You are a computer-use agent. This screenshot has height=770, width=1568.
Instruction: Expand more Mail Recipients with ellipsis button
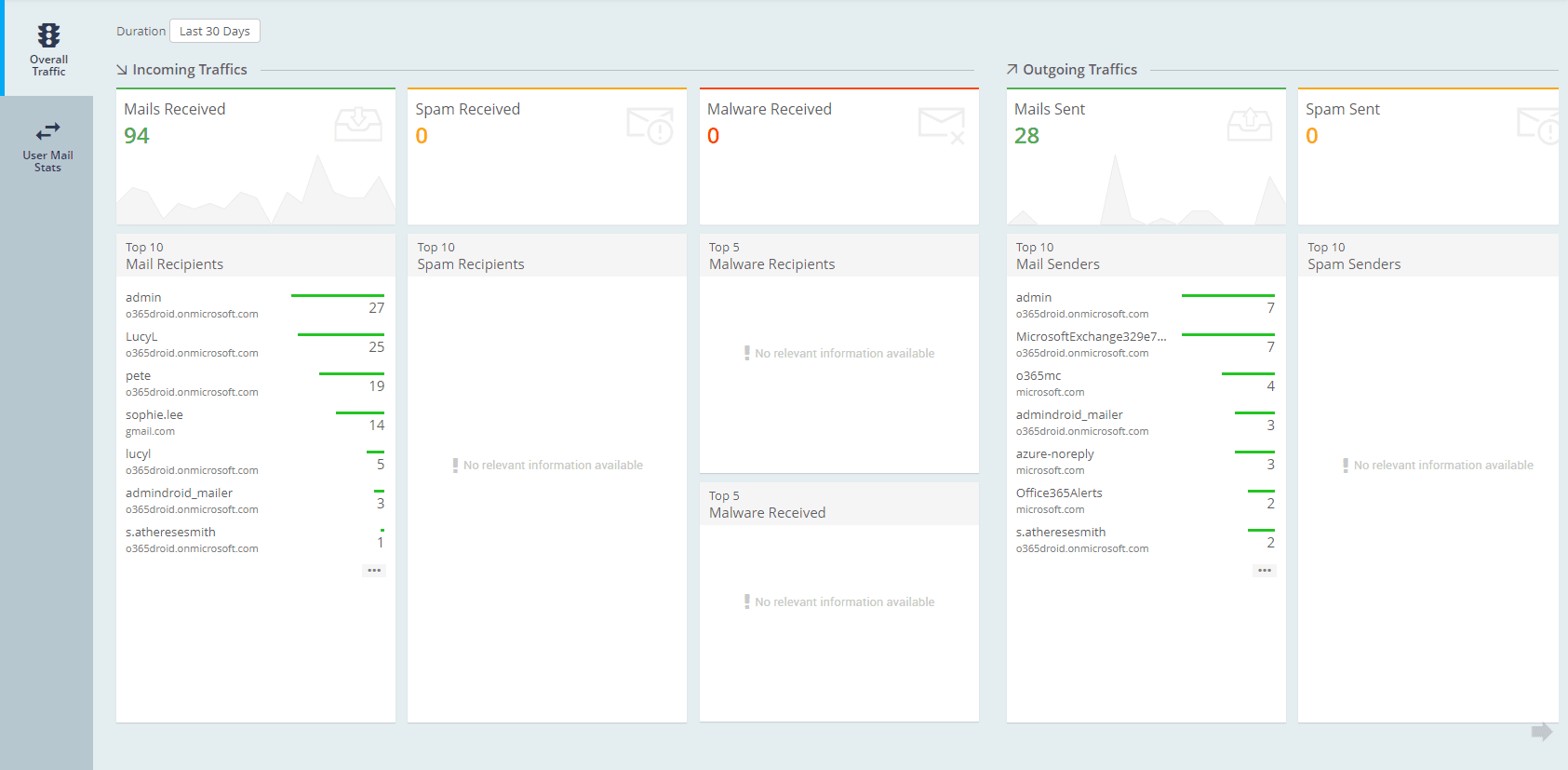tap(374, 570)
